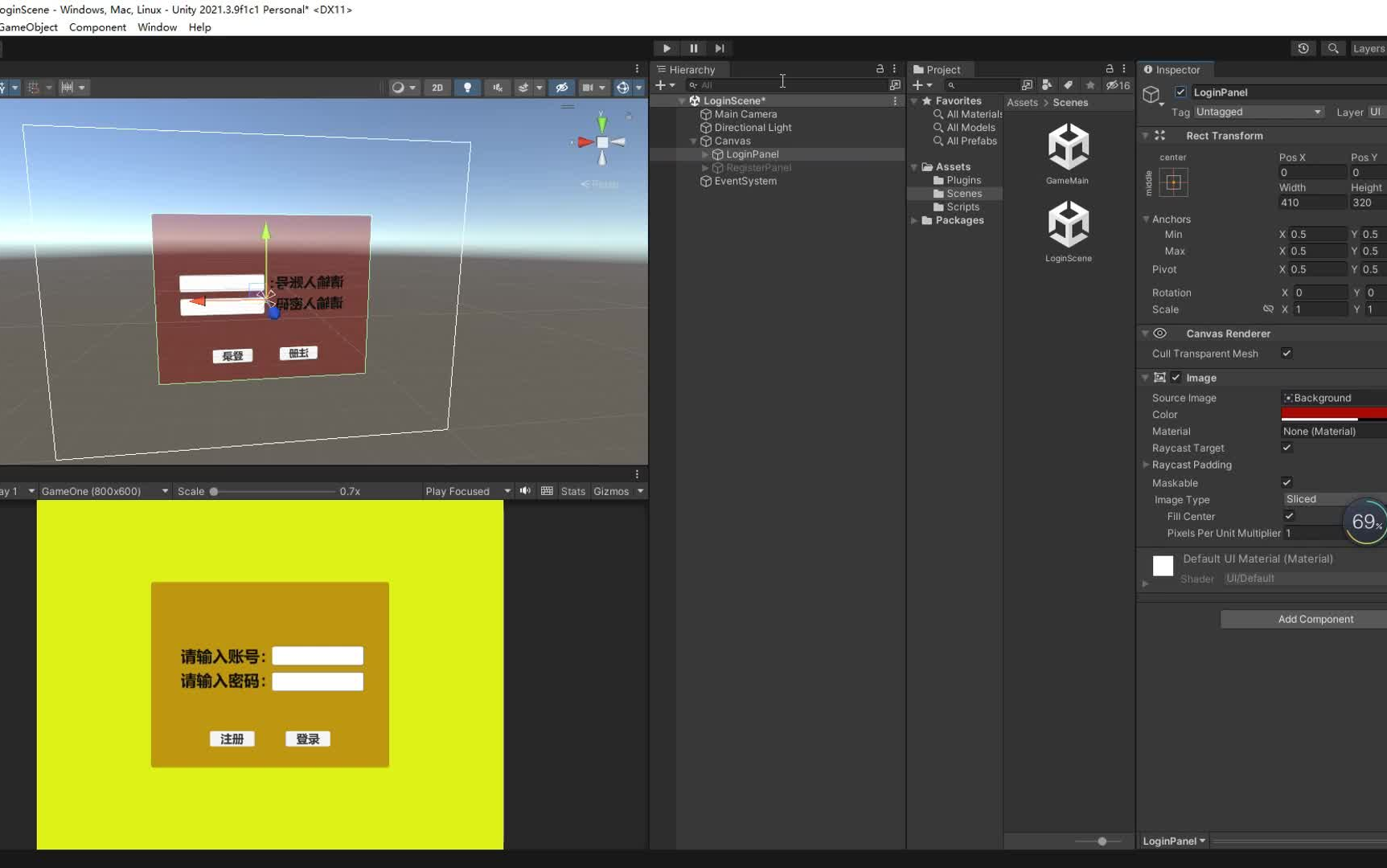Screen dimensions: 1387x868
Task: Disable Cull Transparent Mesh on Canvas Renderer
Action: pos(1286,354)
